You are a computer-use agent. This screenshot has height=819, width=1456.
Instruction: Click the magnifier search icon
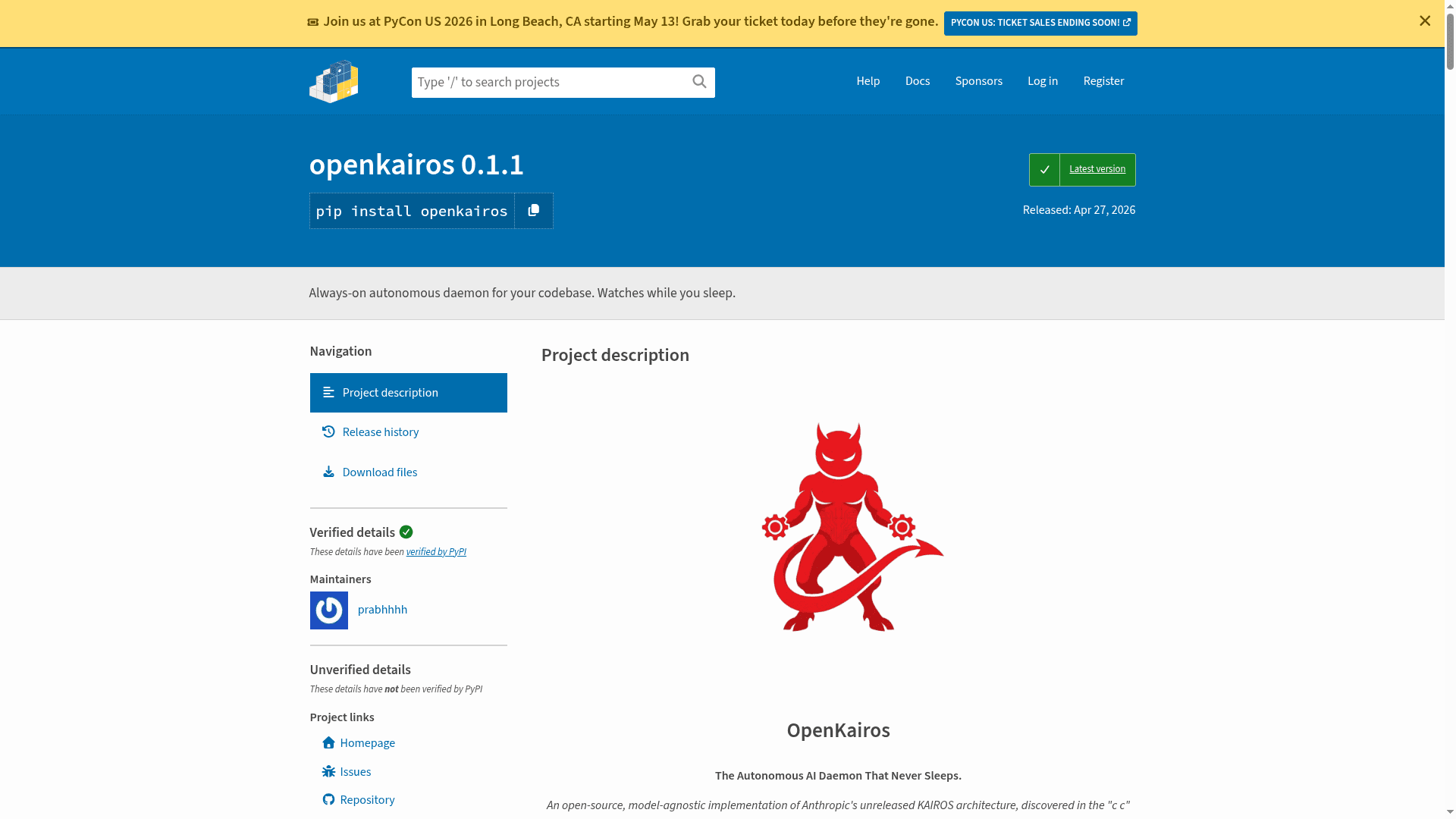699,81
